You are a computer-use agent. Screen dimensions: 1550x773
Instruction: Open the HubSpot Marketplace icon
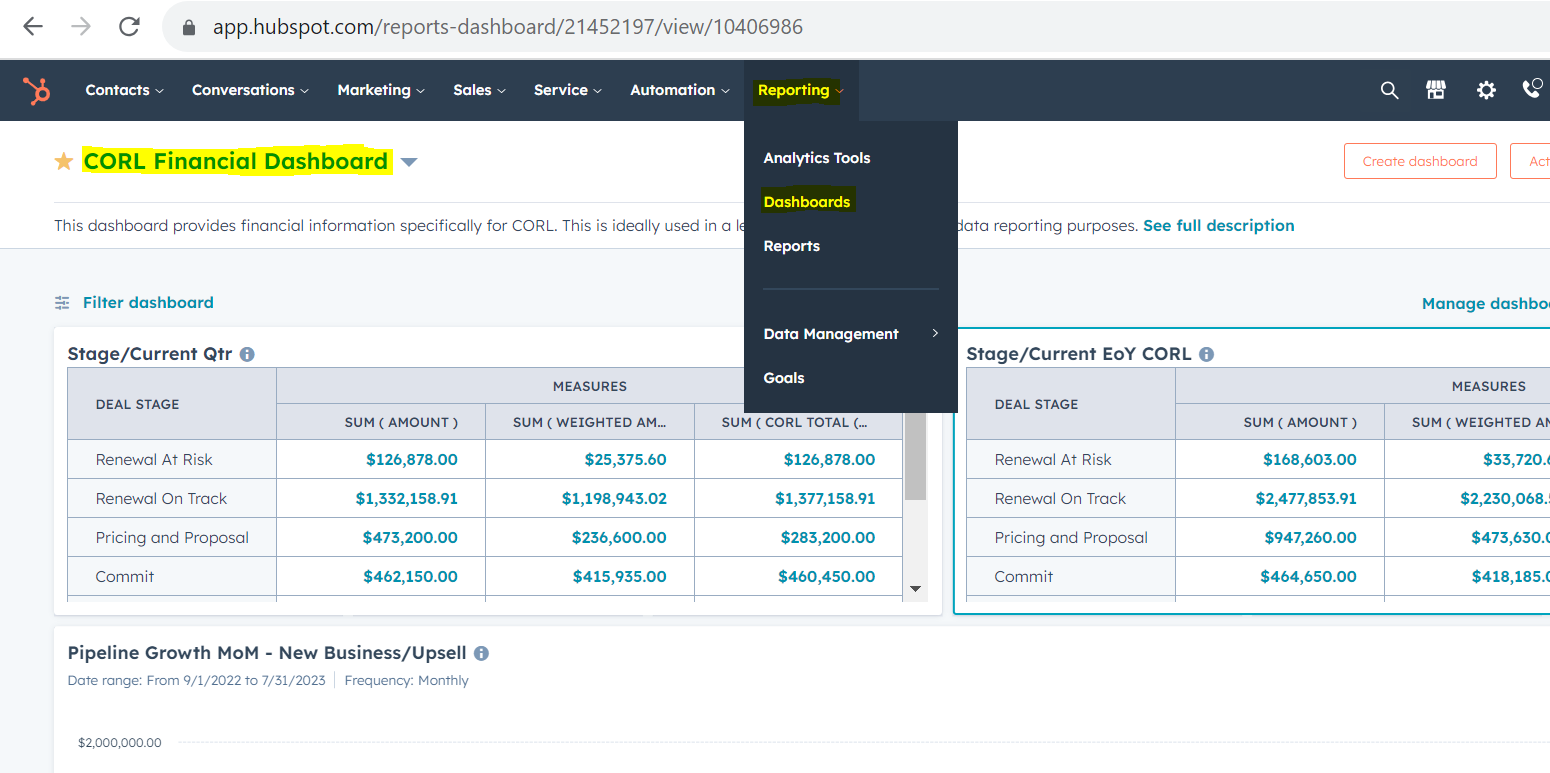1436,90
